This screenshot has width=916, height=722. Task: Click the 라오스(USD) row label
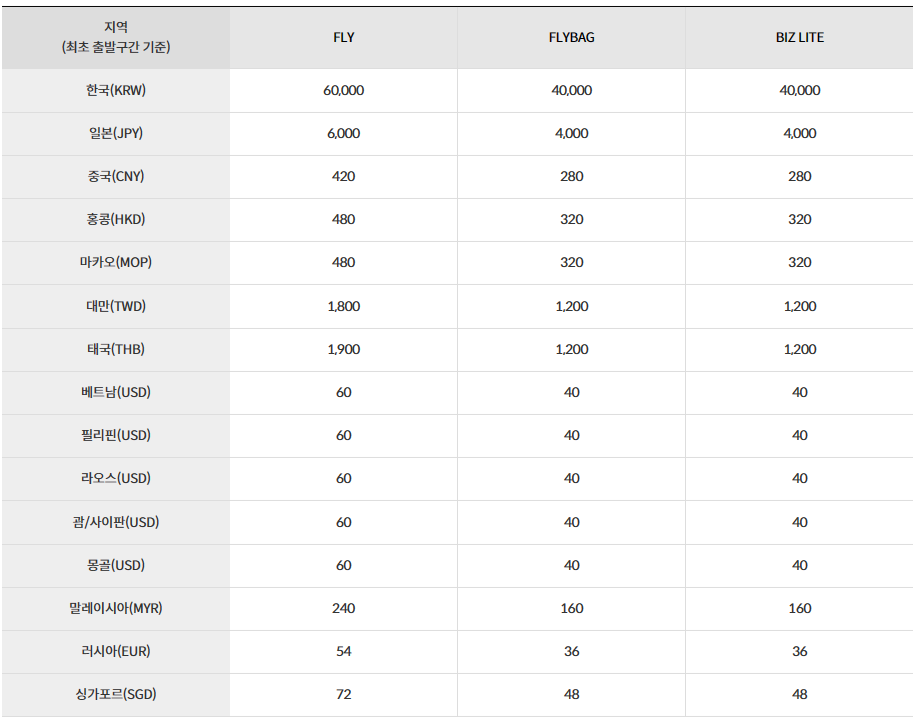click(116, 478)
